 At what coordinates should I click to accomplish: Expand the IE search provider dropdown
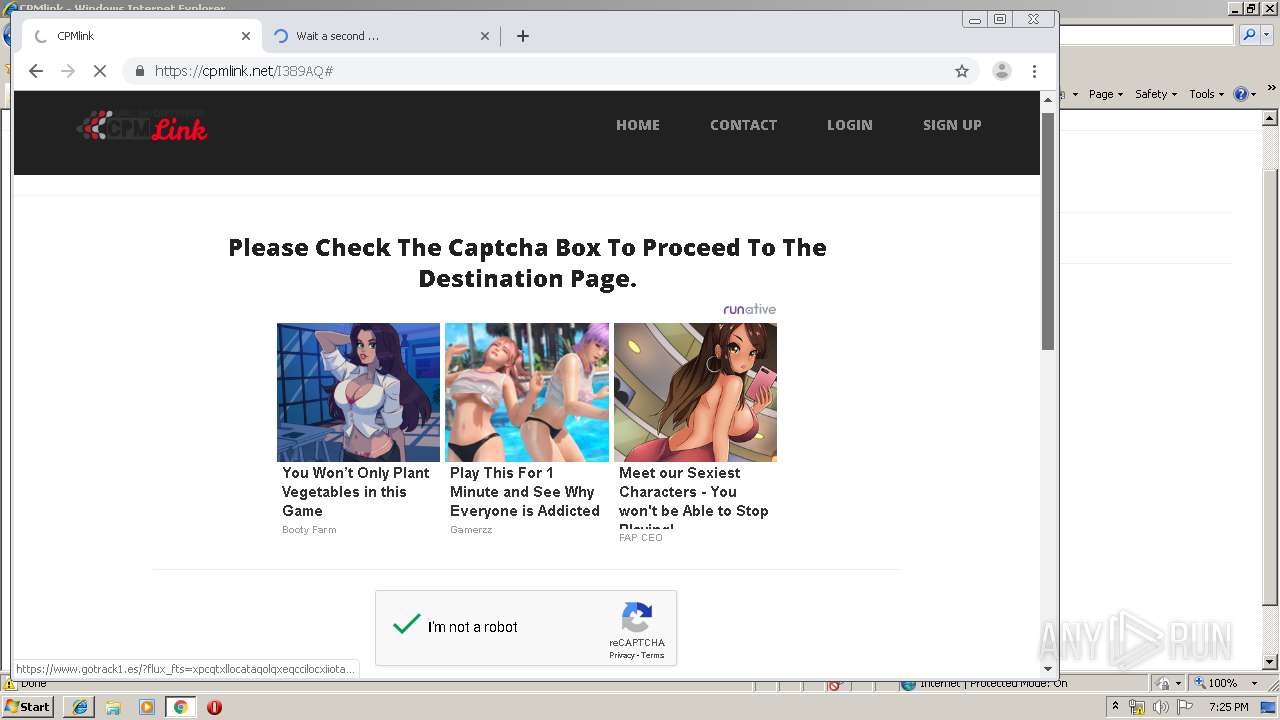[1267, 35]
